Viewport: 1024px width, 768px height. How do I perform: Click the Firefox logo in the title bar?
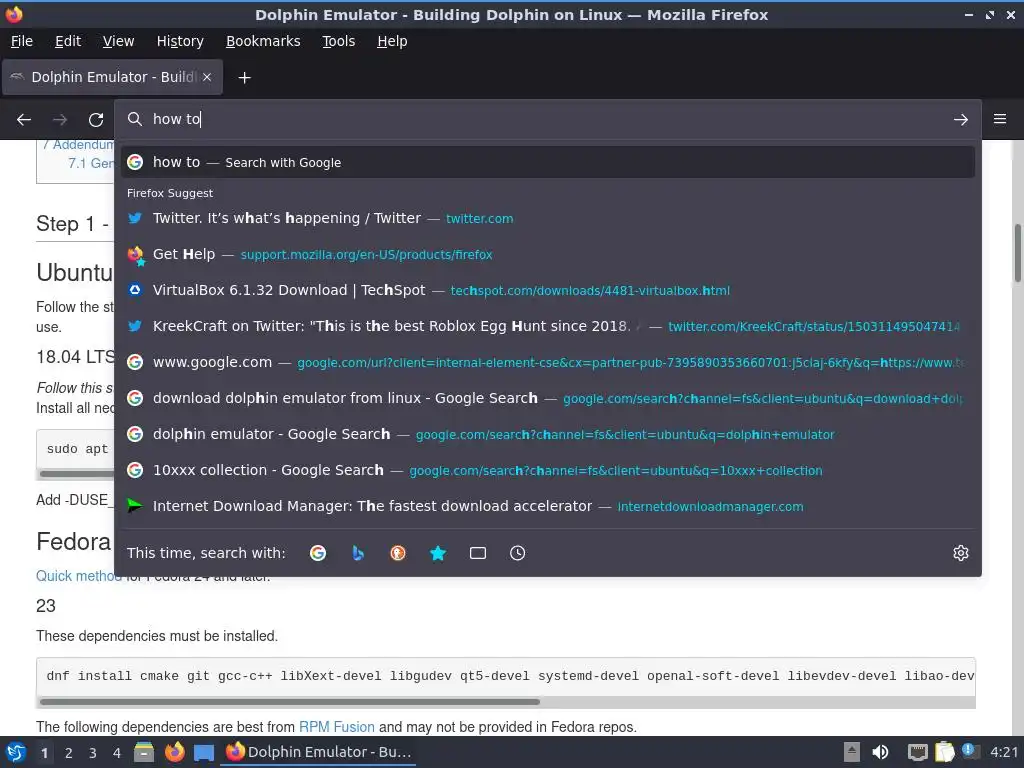tap(14, 14)
